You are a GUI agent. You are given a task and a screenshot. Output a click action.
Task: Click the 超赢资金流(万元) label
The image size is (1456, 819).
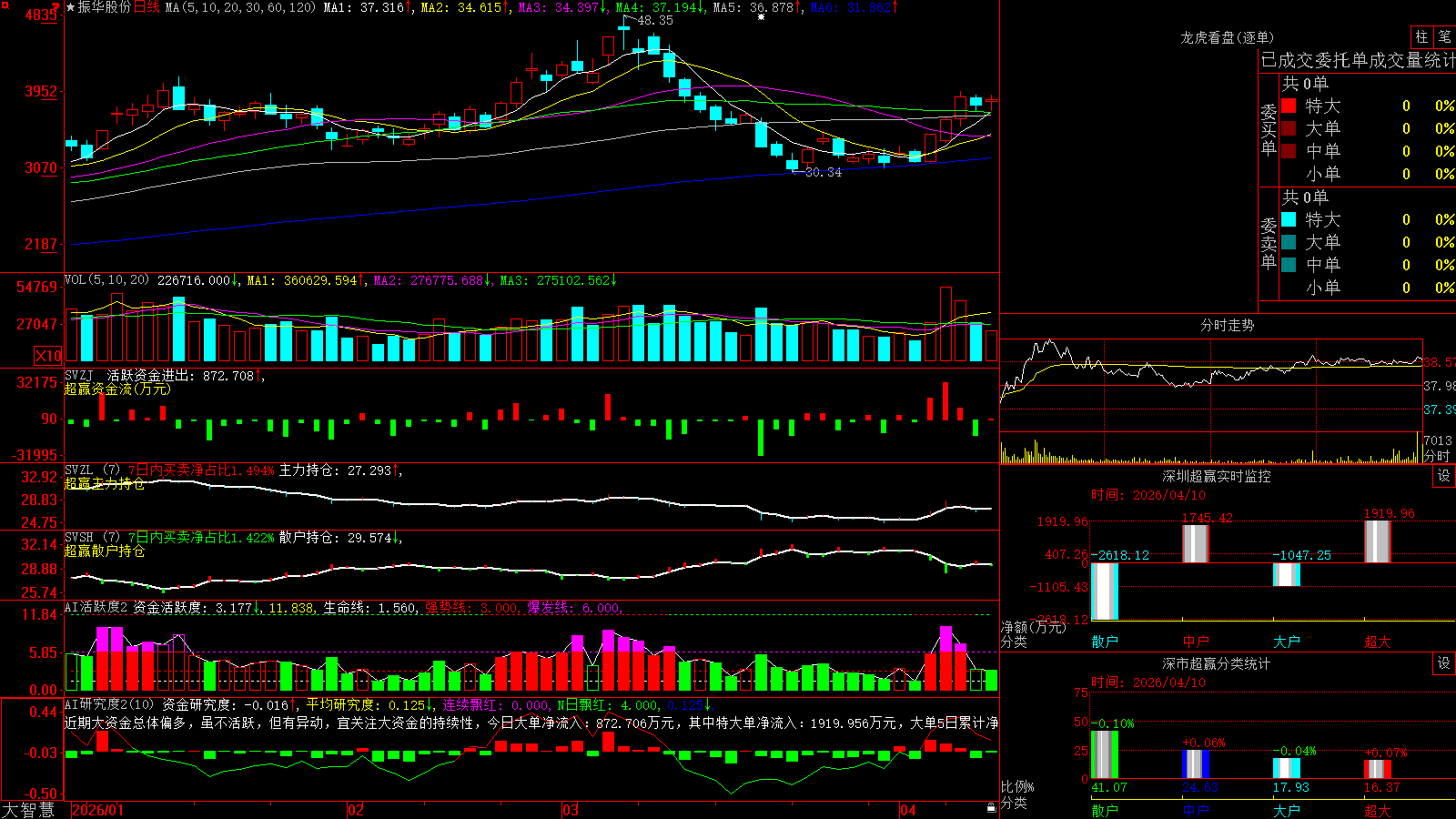117,389
